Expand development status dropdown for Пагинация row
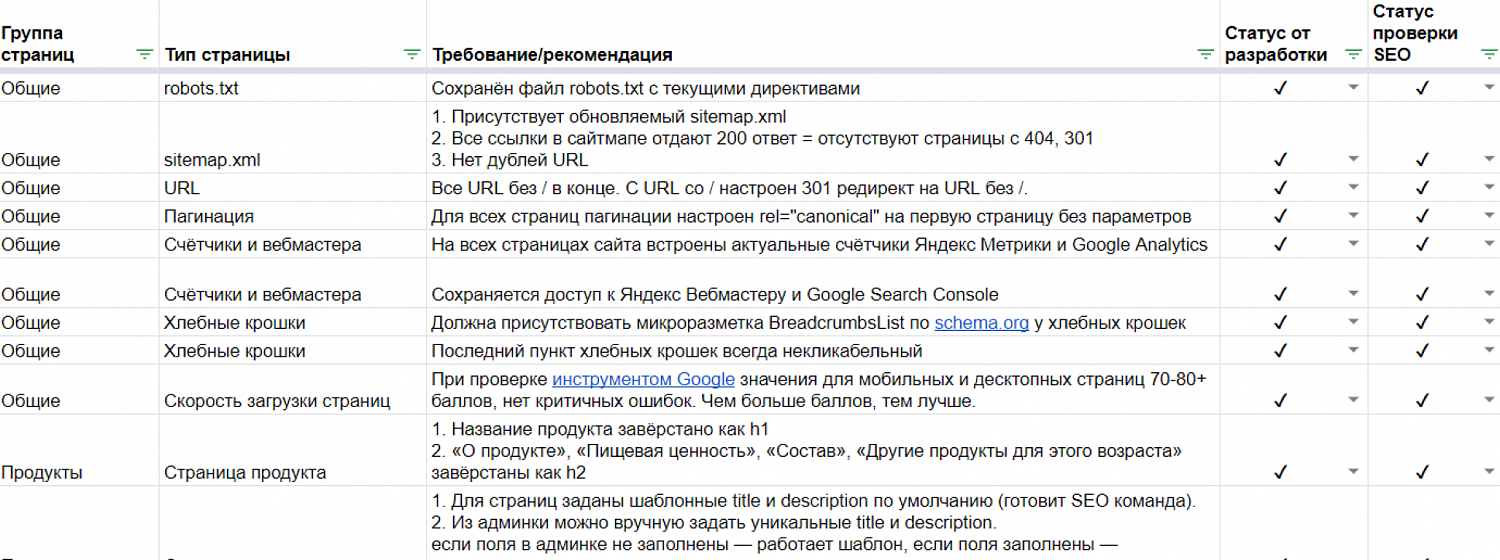The height and width of the screenshot is (560, 1500). [1353, 217]
